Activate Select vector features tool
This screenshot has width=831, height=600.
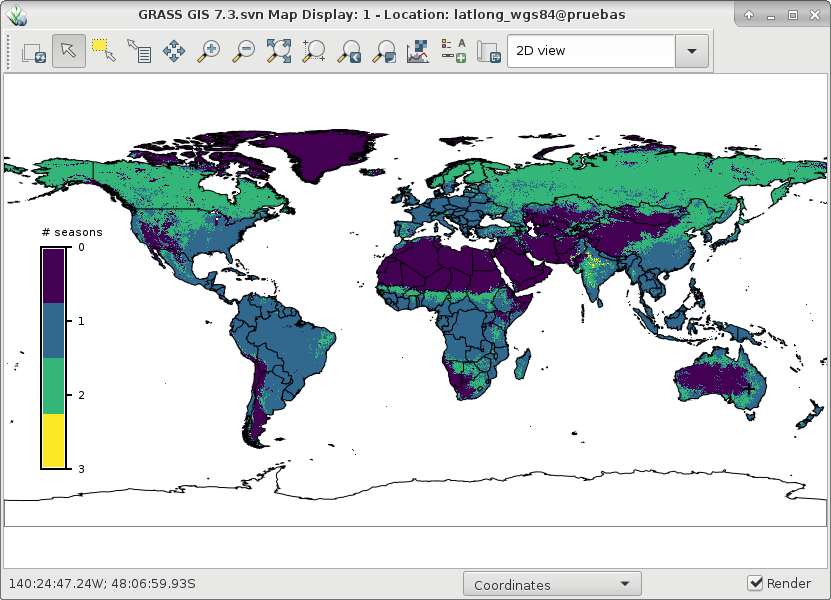[x=103, y=52]
